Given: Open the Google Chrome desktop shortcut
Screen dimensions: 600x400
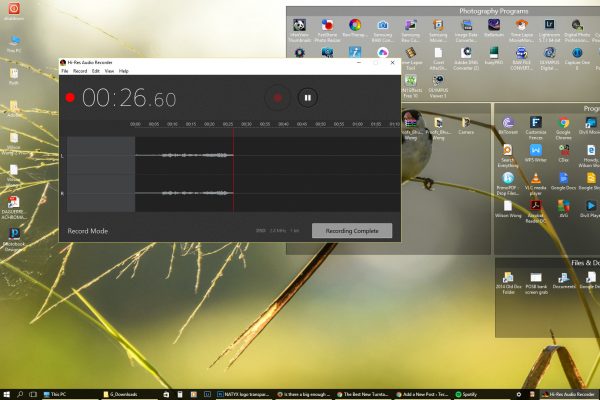Looking at the screenshot, I should tap(564, 126).
